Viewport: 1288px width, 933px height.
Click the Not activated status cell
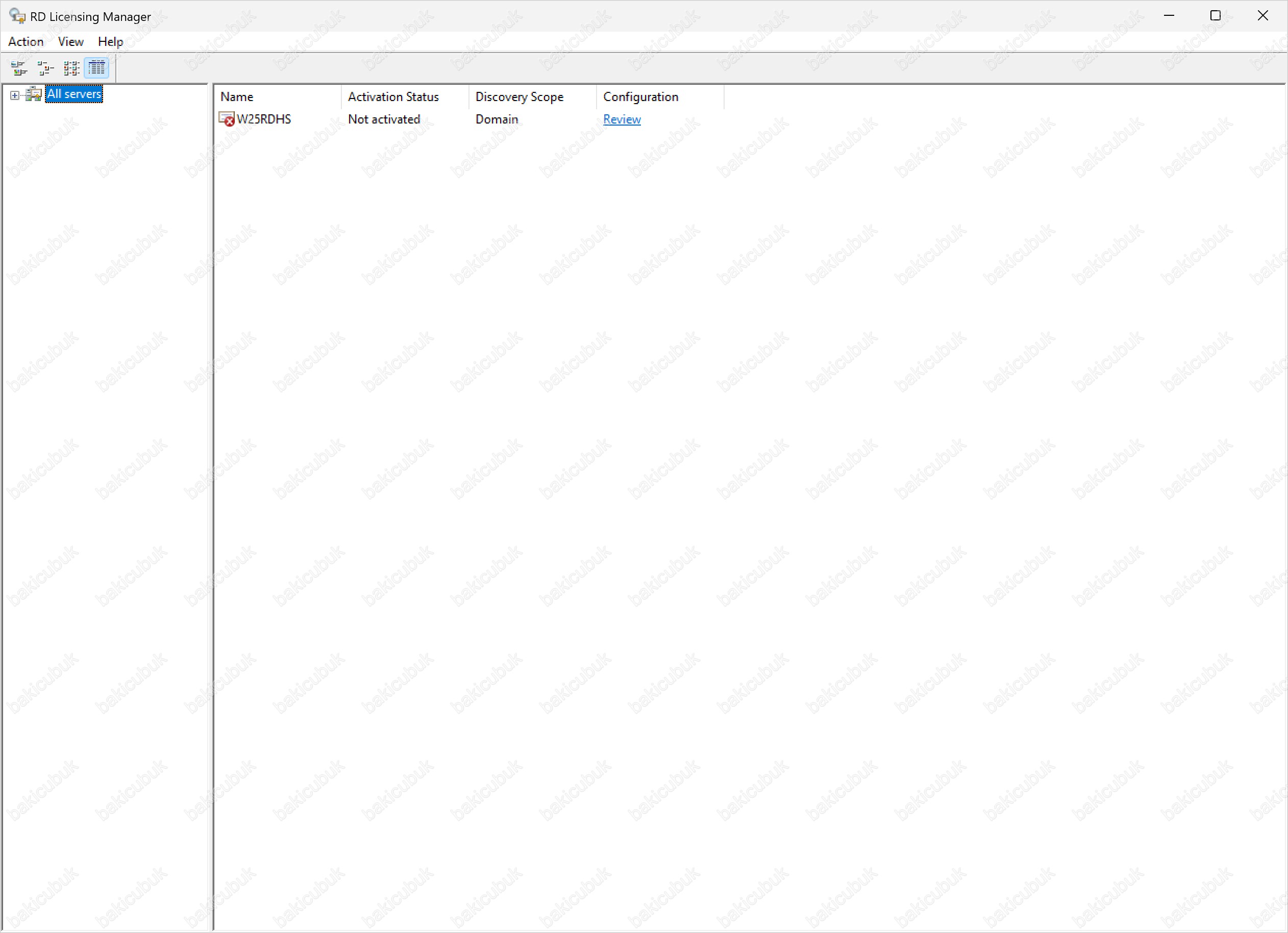click(384, 119)
